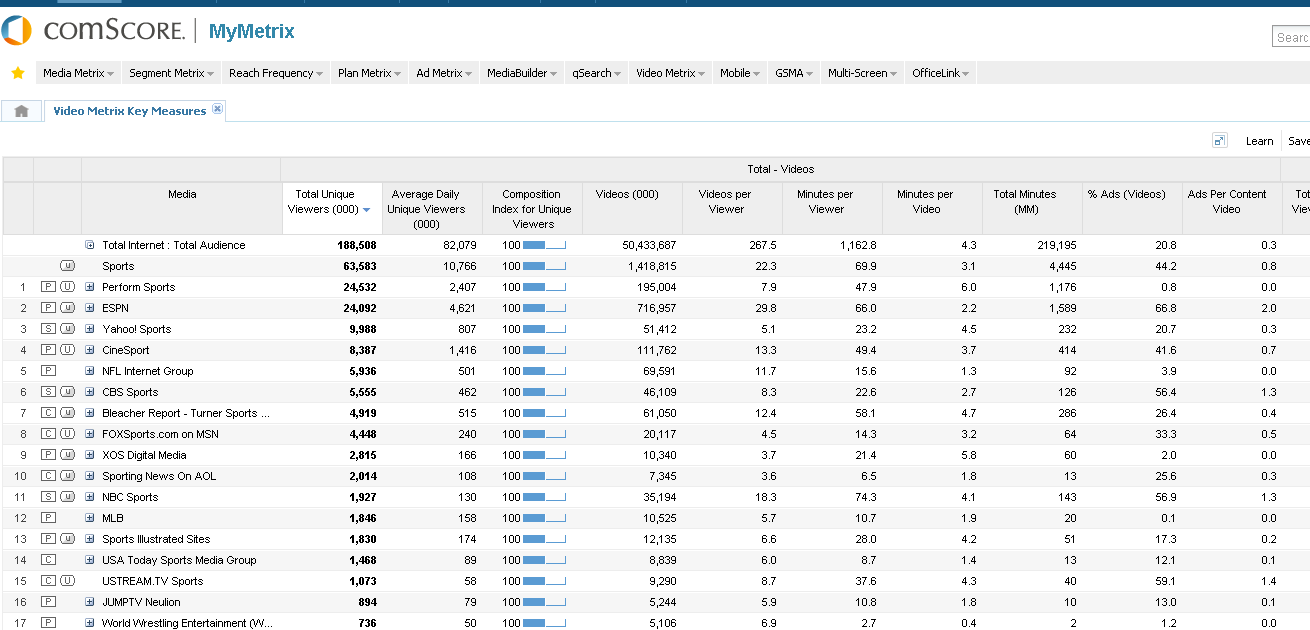Click the U badge icon on Sports row

(x=67, y=266)
